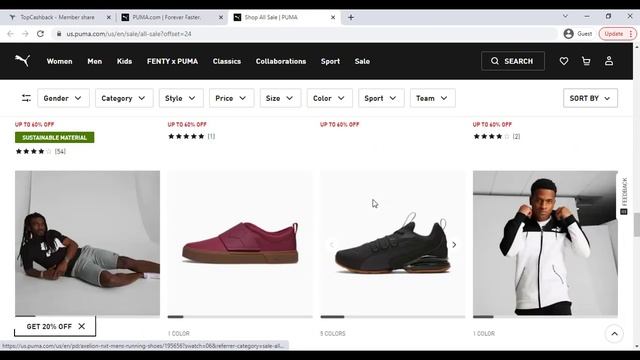640x360 pixels.
Task: Expand the Color filter dropdown
Action: [x=329, y=98]
